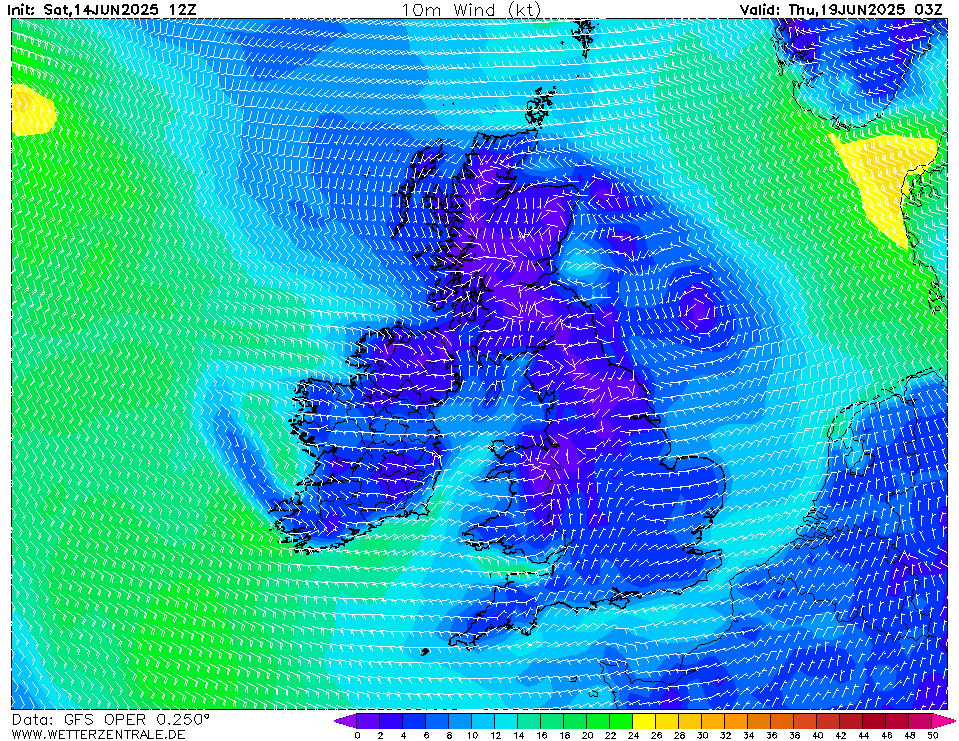
Task: Click the "30" label under color scale
Action: tap(702, 735)
